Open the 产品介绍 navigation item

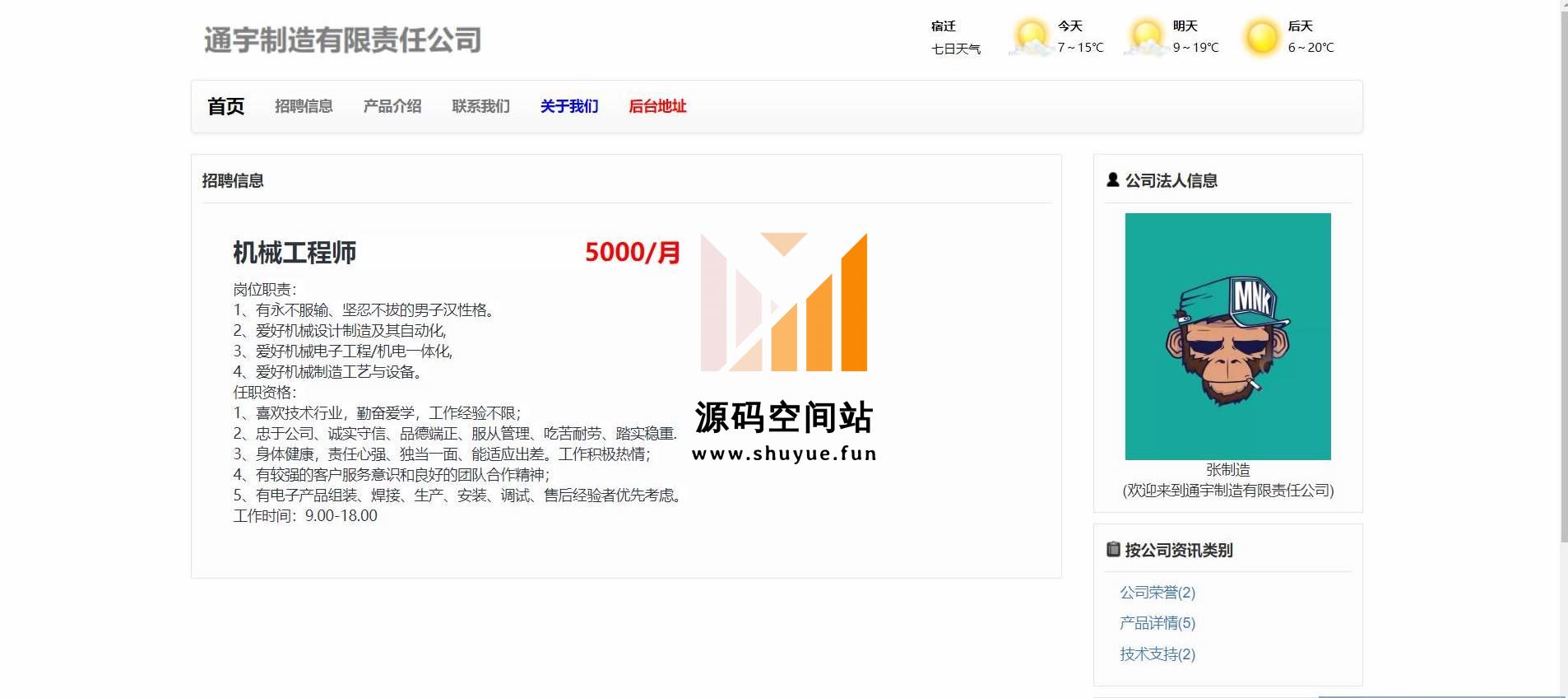click(x=392, y=106)
